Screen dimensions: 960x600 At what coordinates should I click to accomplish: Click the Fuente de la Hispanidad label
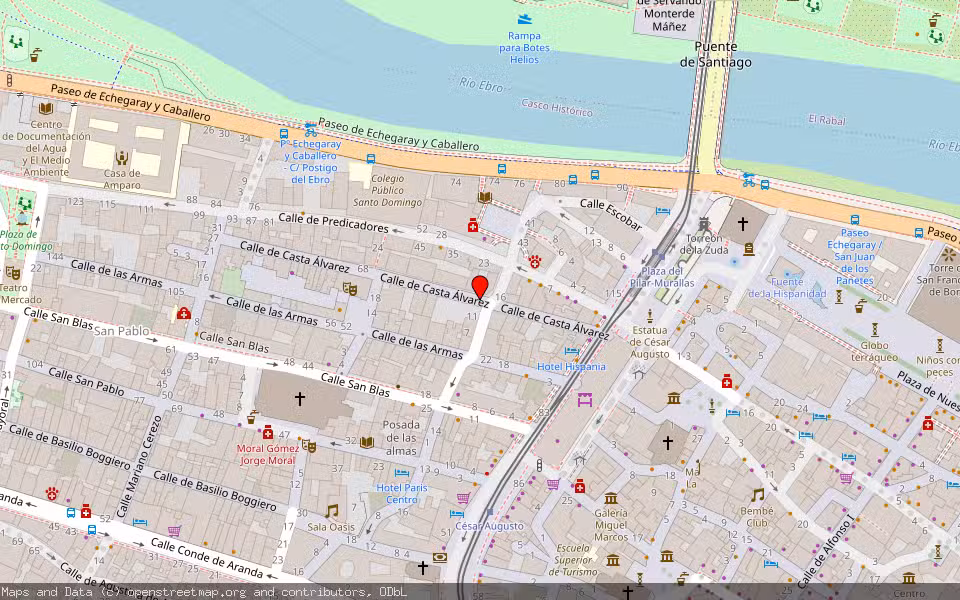(x=787, y=288)
